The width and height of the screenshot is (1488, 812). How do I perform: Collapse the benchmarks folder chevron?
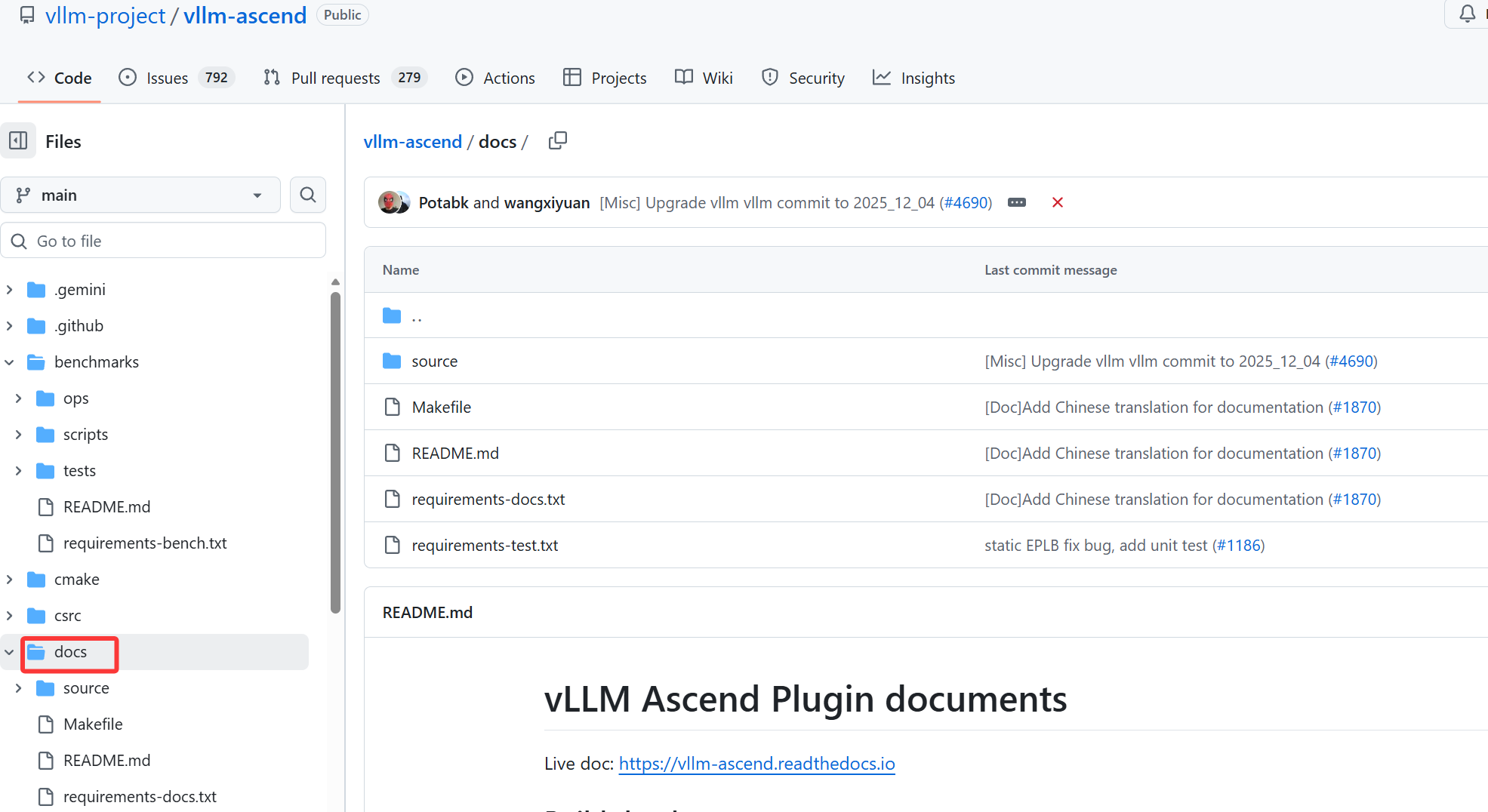pyautogui.click(x=9, y=362)
